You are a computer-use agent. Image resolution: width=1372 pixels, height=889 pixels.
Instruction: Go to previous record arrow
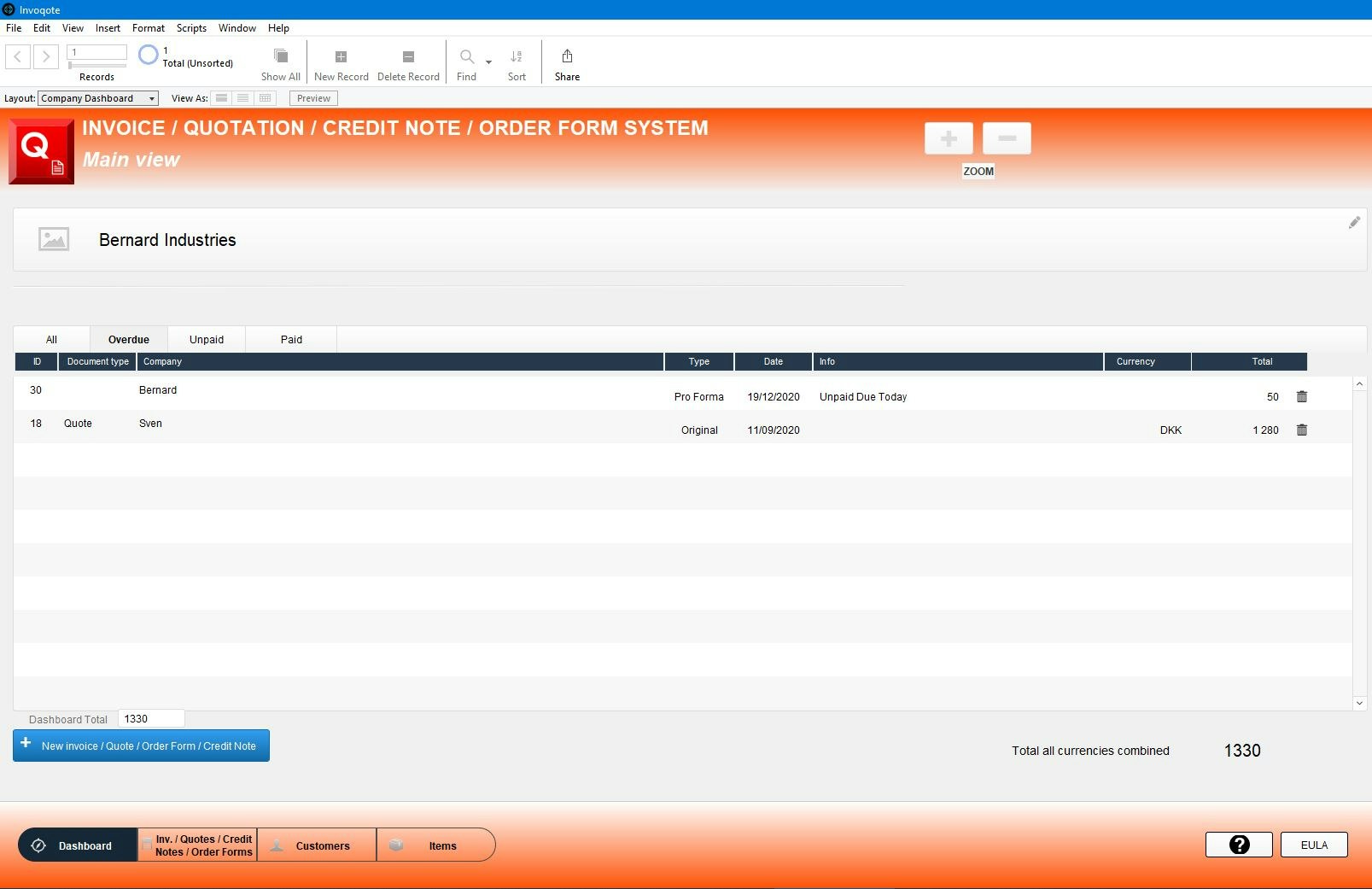(x=18, y=57)
